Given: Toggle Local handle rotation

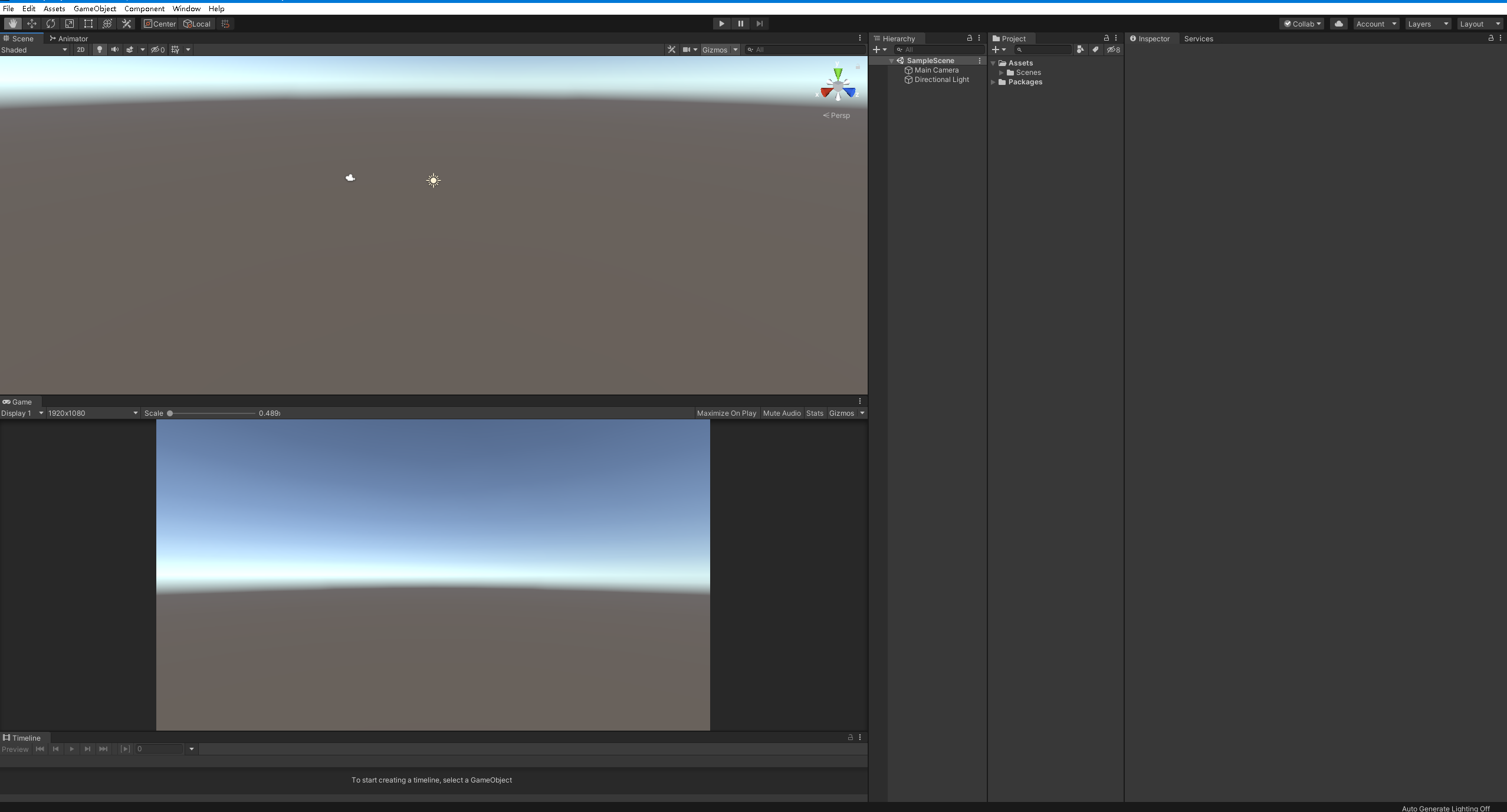Looking at the screenshot, I should pos(197,24).
